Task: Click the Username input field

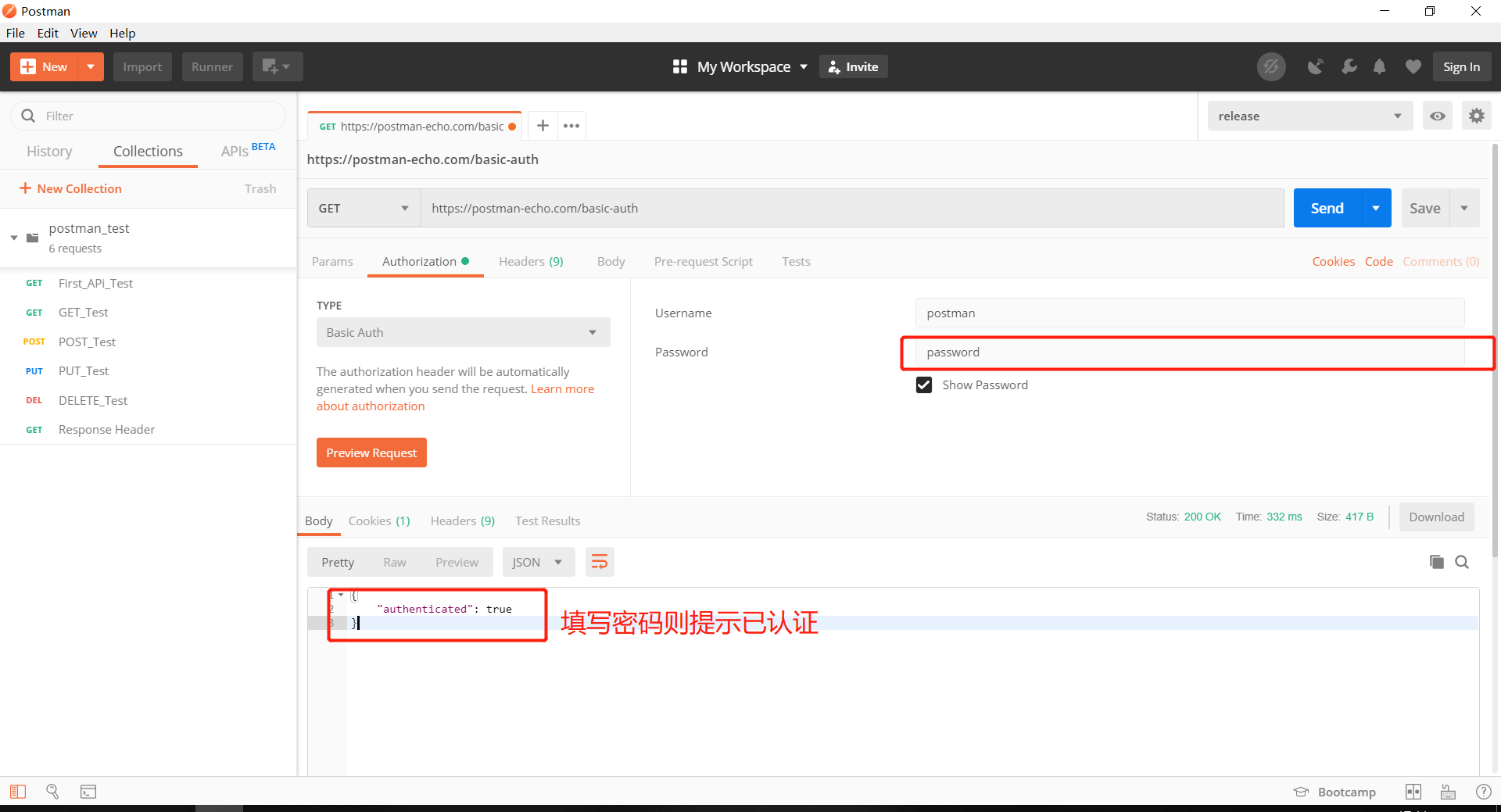Action: [x=1189, y=313]
